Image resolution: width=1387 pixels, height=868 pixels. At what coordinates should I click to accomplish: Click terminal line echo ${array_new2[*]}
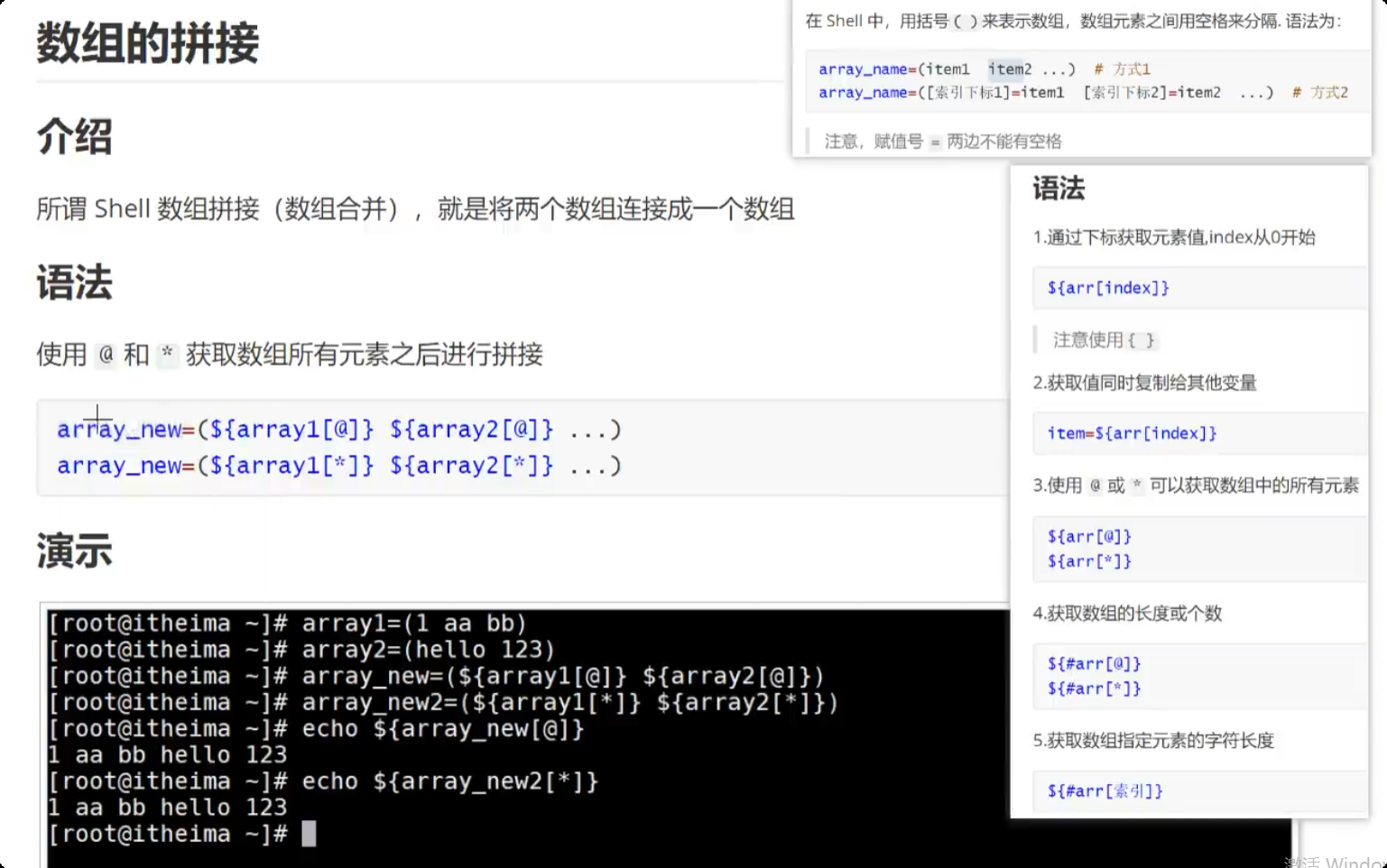[323, 781]
